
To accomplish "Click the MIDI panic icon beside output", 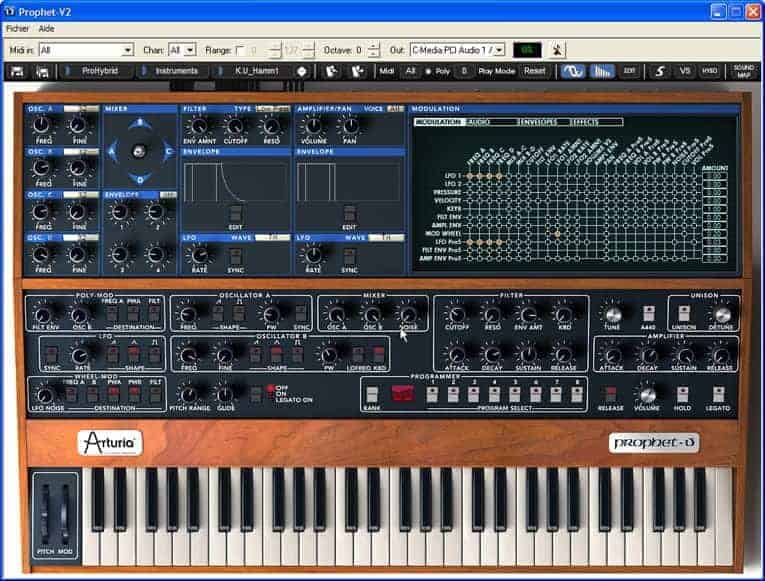I will (557, 50).
